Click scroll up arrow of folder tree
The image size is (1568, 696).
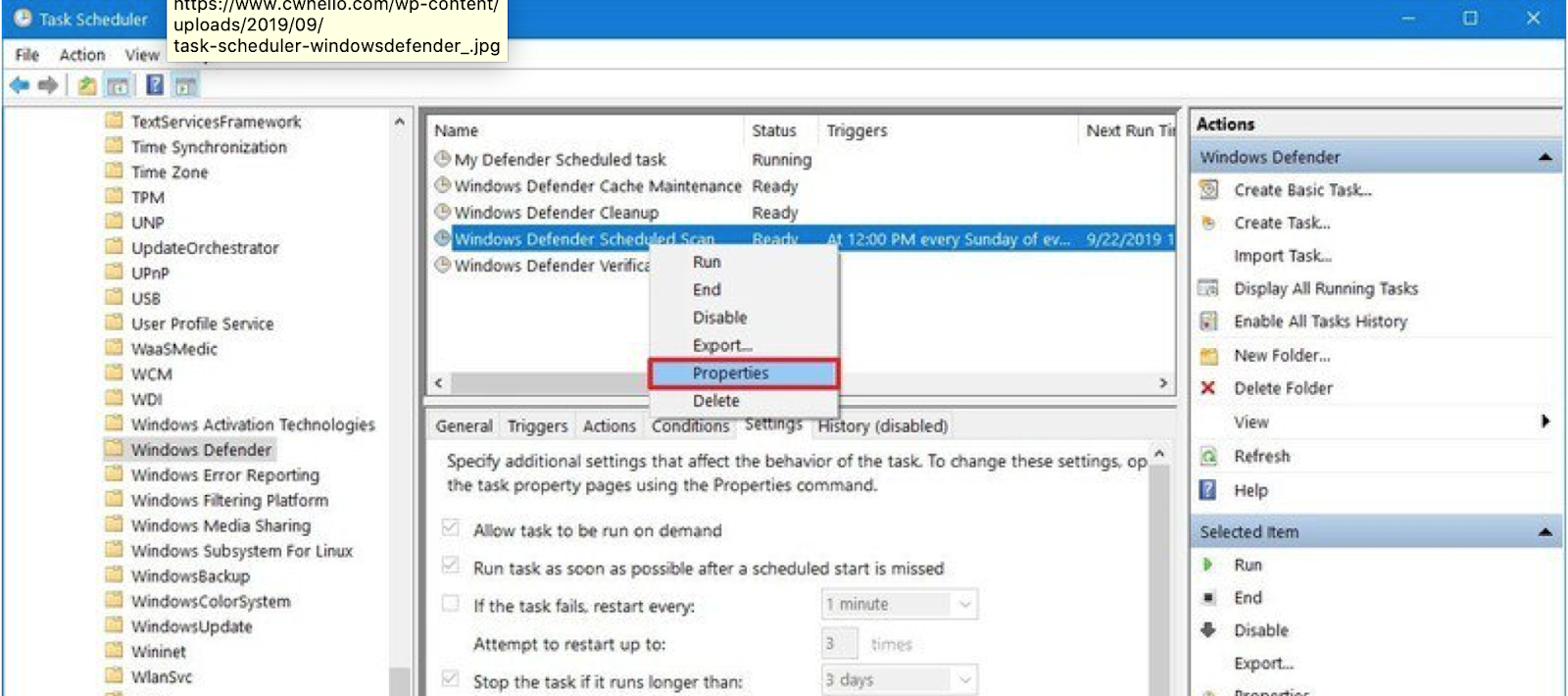pyautogui.click(x=399, y=122)
